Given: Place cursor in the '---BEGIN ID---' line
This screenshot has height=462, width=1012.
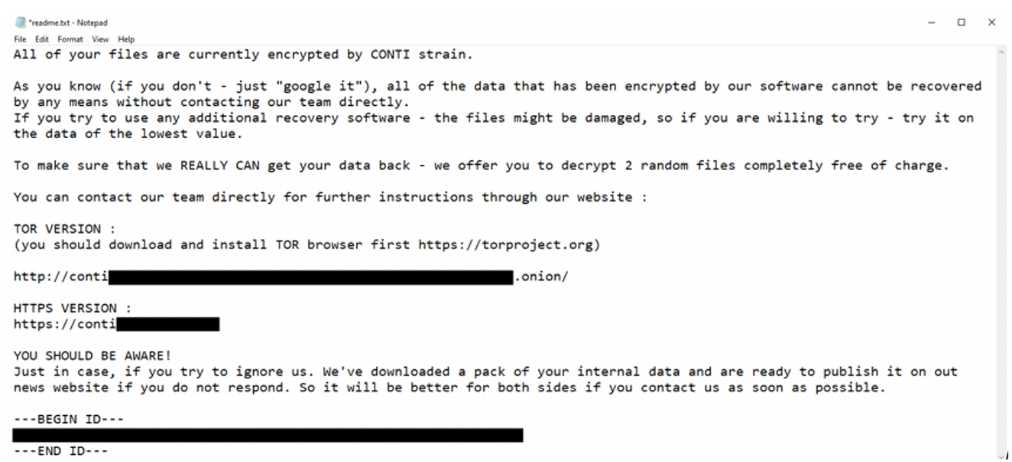Looking at the screenshot, I should click(x=68, y=419).
